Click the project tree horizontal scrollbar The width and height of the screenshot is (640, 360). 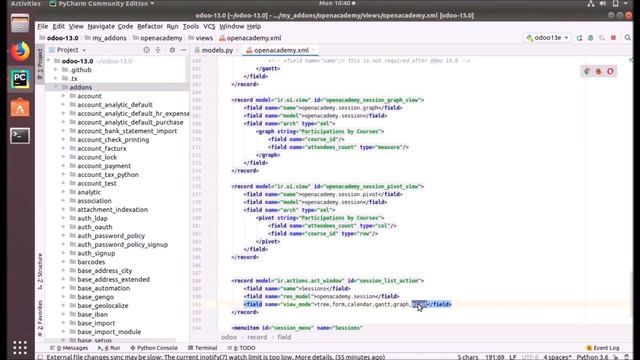110,340
